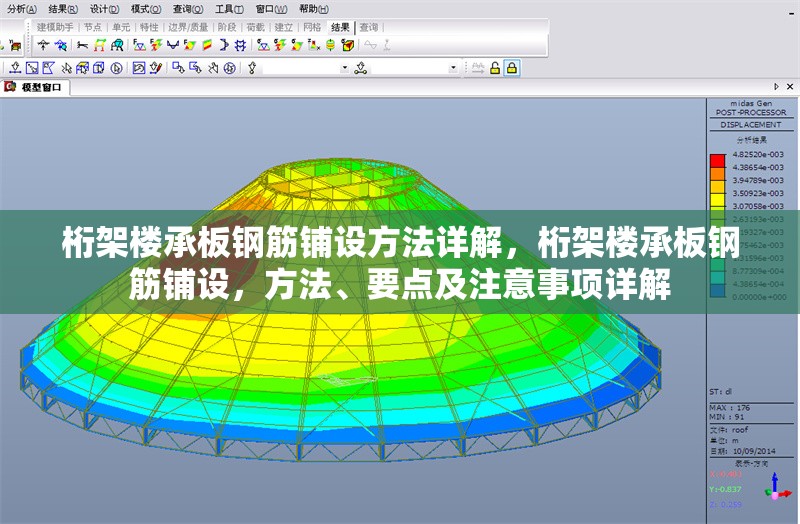Image resolution: width=800 pixels, height=524 pixels.
Task: Click the unselect all circled cursor icon
Action: [x=230, y=68]
